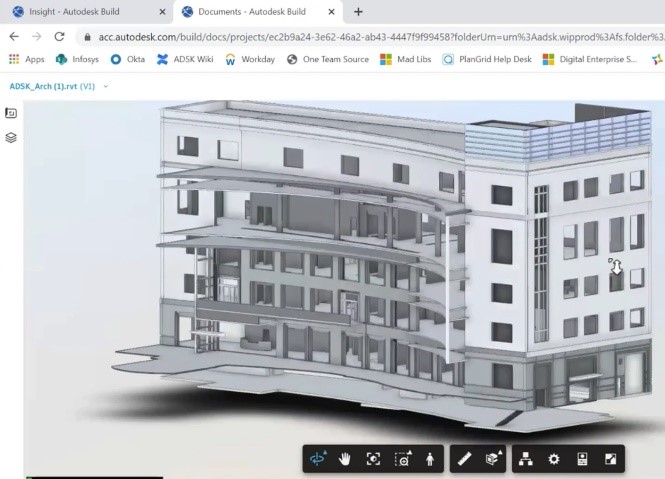Open the Model Browser tree

point(526,459)
